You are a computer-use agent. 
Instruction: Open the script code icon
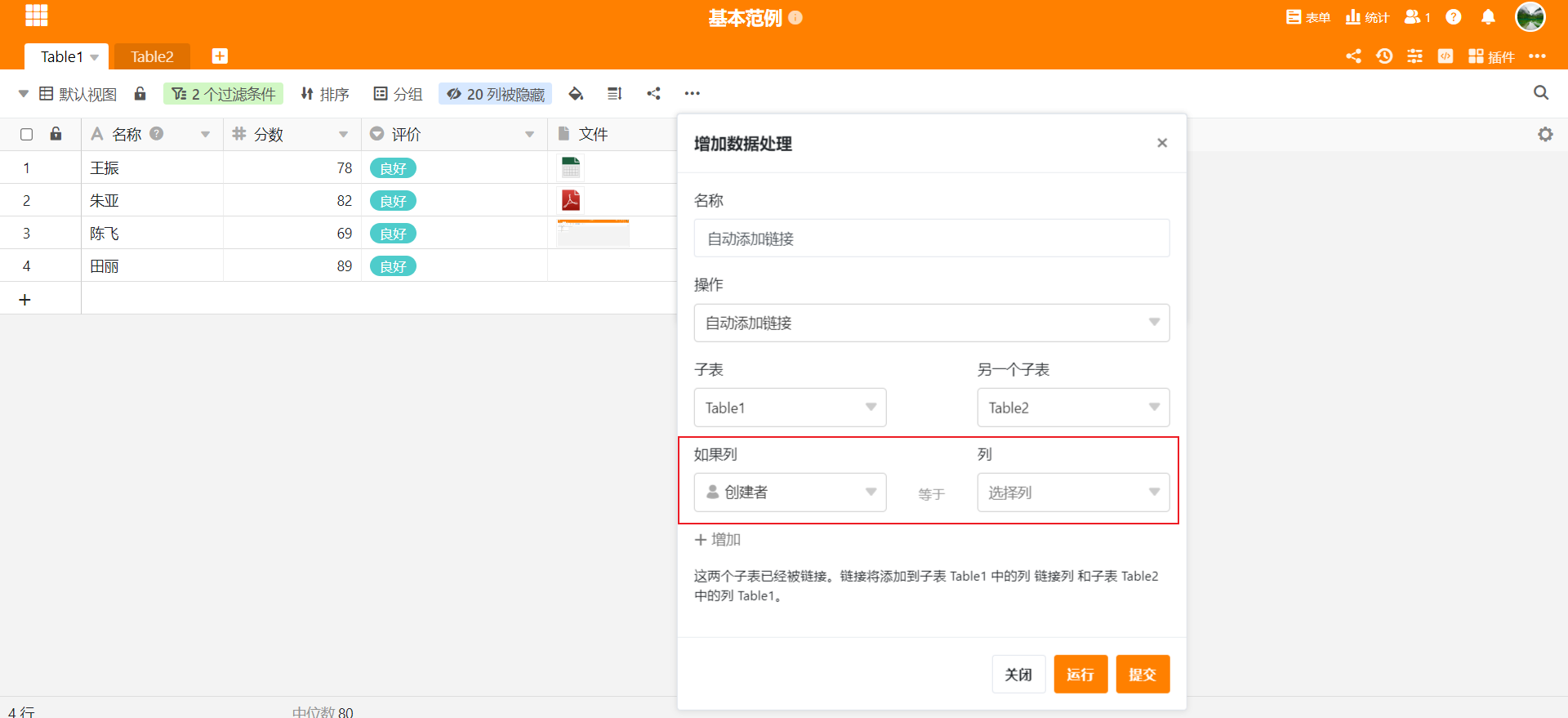(1445, 56)
